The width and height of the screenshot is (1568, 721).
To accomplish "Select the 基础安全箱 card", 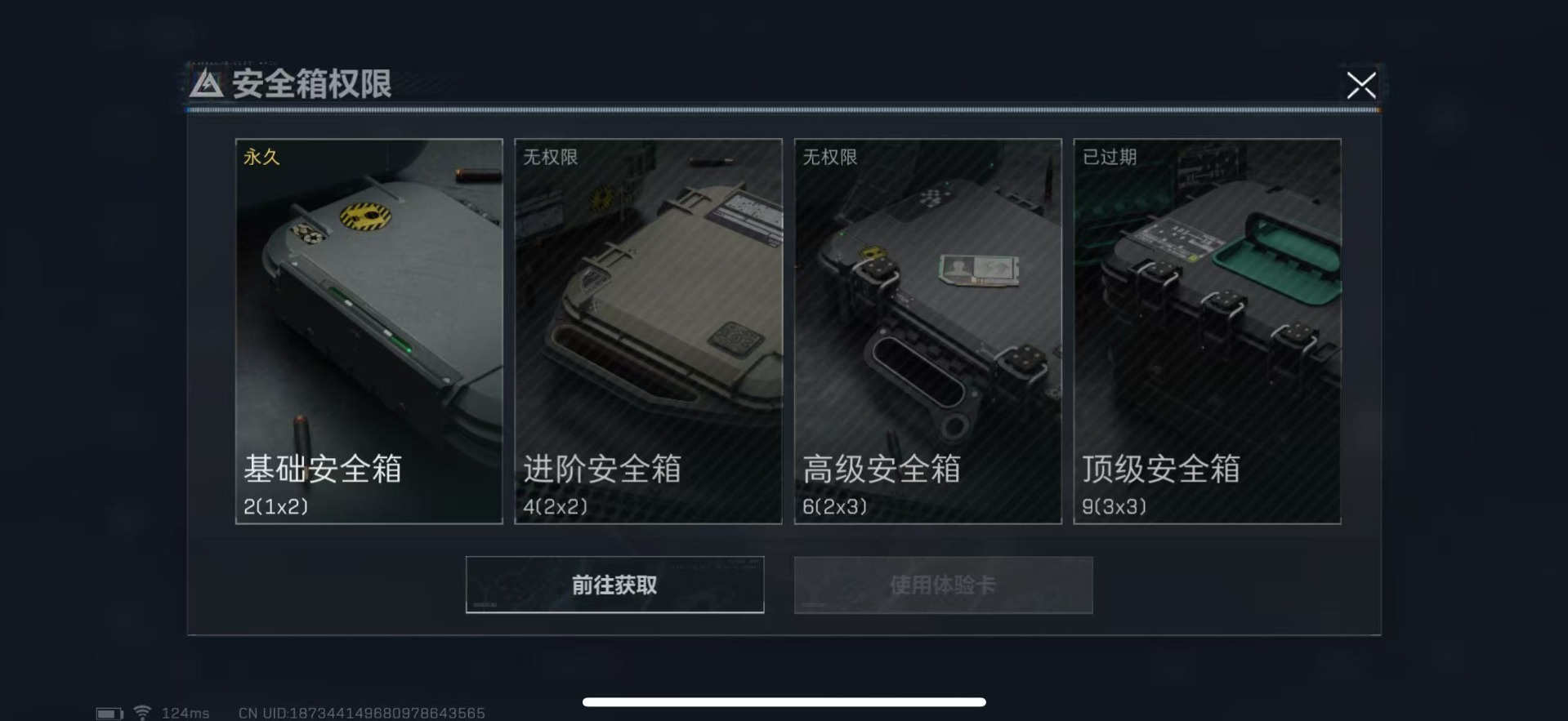I will pyautogui.click(x=369, y=331).
